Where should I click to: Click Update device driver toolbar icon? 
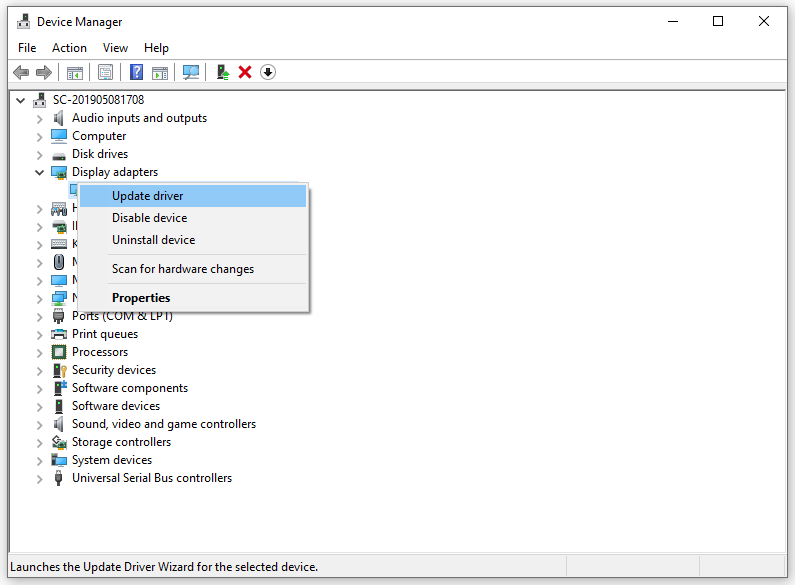point(223,72)
